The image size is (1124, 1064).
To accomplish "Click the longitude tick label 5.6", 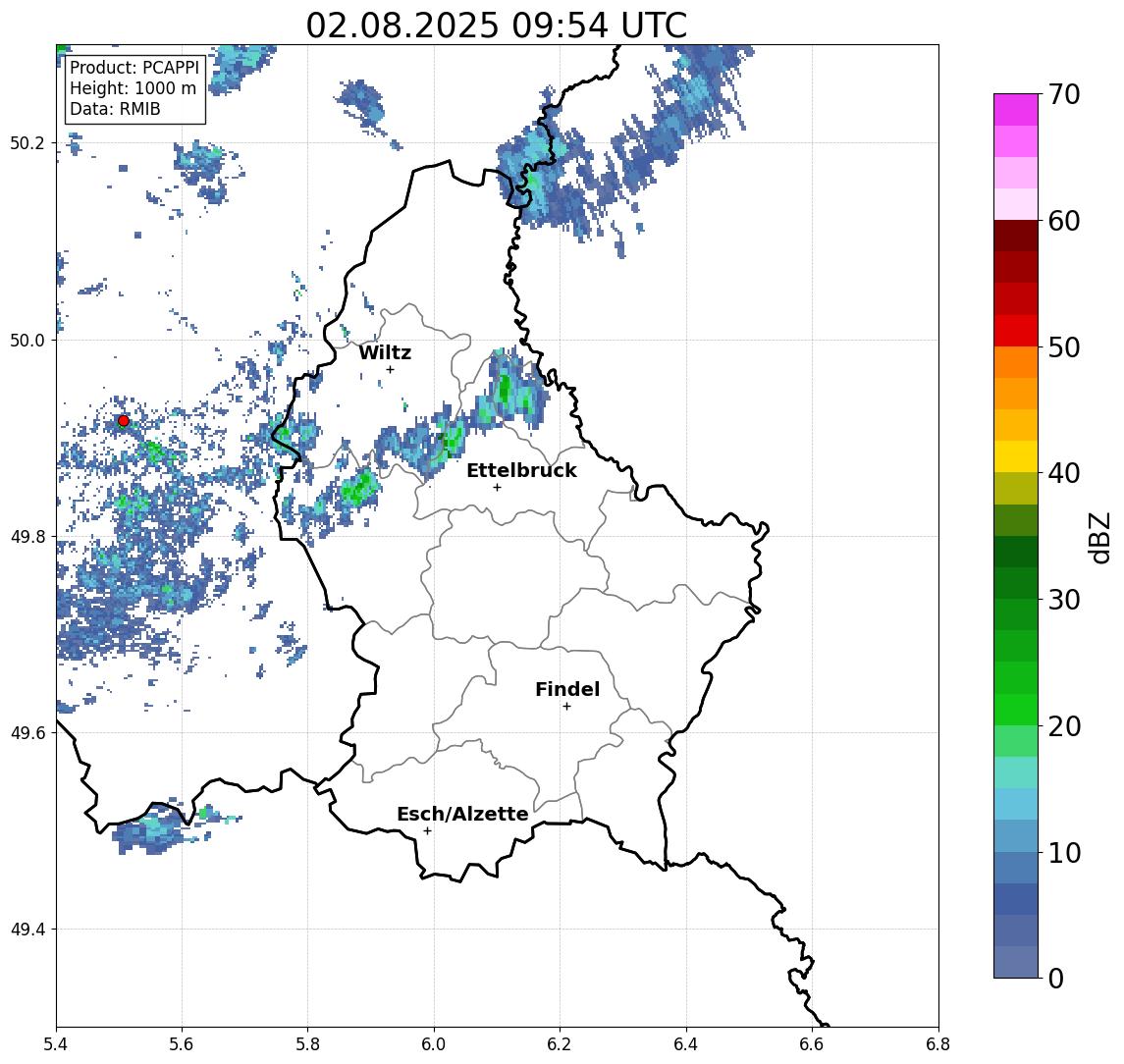I will (182, 1044).
